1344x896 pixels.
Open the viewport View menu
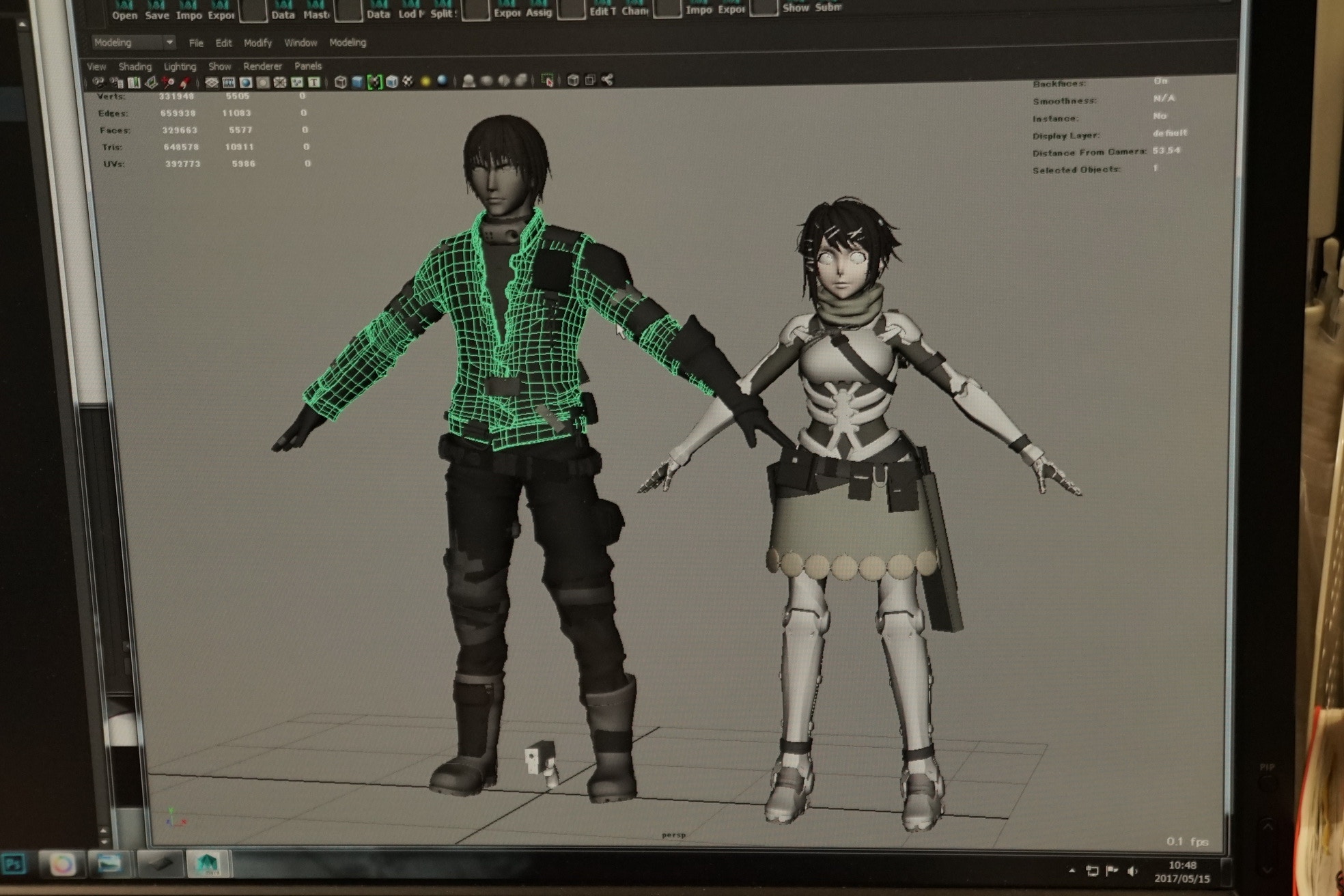(x=96, y=67)
